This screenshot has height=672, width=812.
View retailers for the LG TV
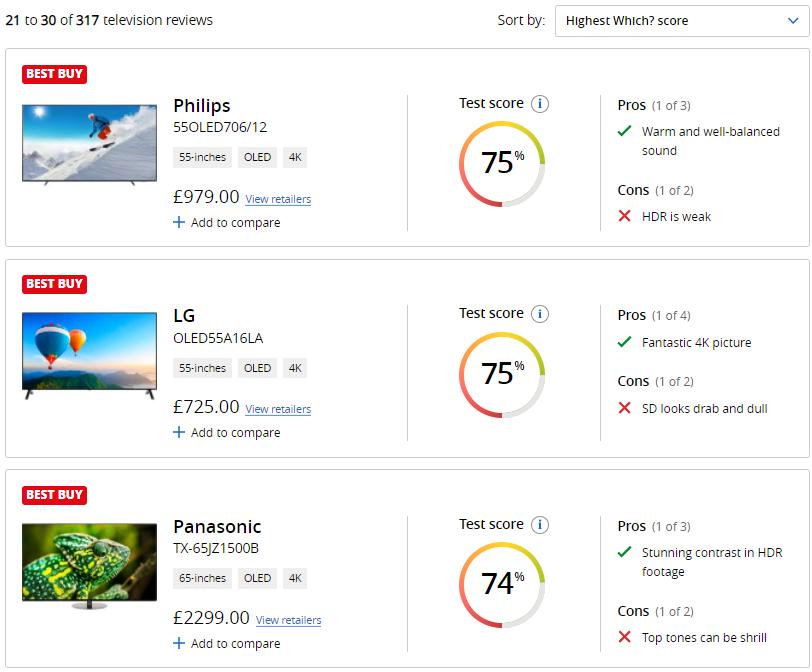point(278,409)
